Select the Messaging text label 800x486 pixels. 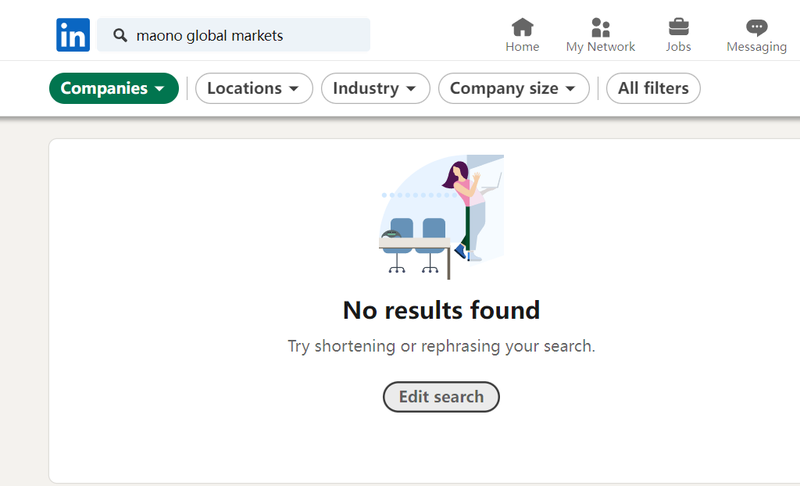pos(757,47)
